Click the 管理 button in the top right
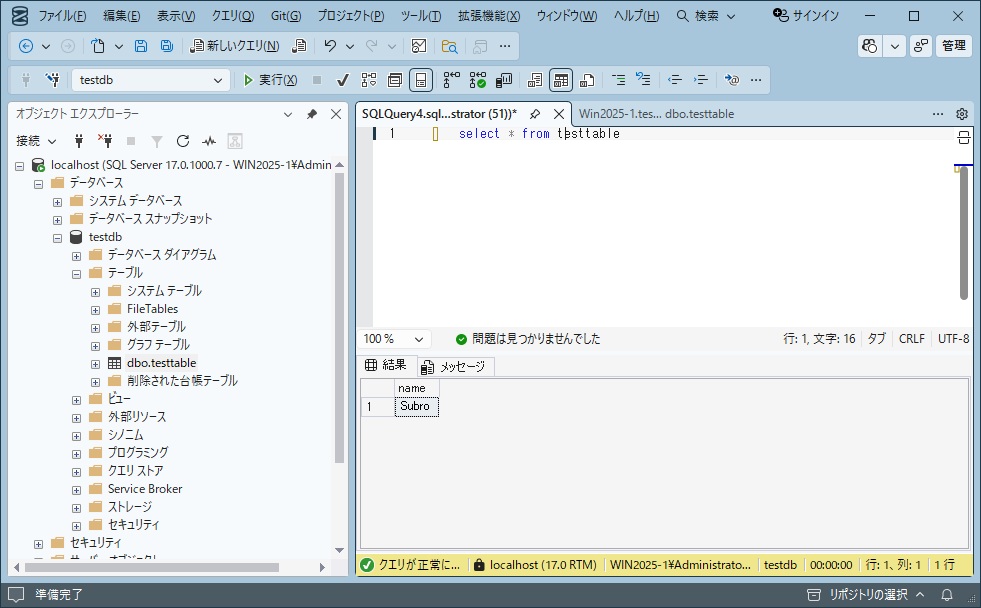 951,46
